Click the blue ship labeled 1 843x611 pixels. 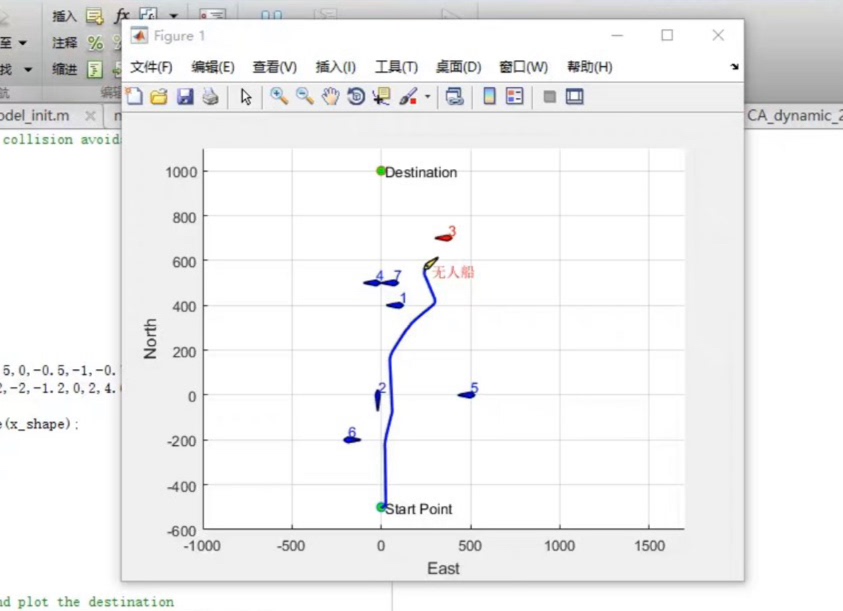click(x=395, y=305)
